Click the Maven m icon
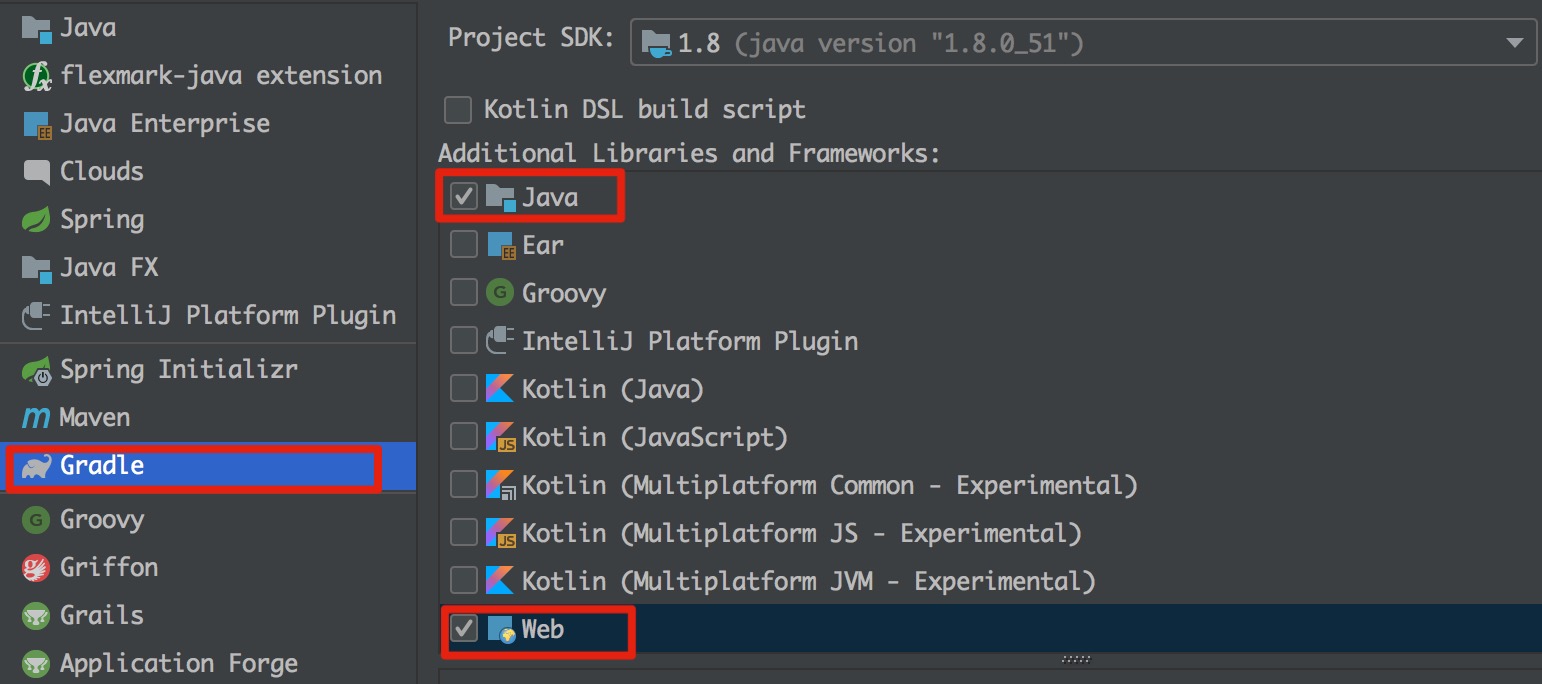Image resolution: width=1542 pixels, height=684 pixels. coord(36,418)
